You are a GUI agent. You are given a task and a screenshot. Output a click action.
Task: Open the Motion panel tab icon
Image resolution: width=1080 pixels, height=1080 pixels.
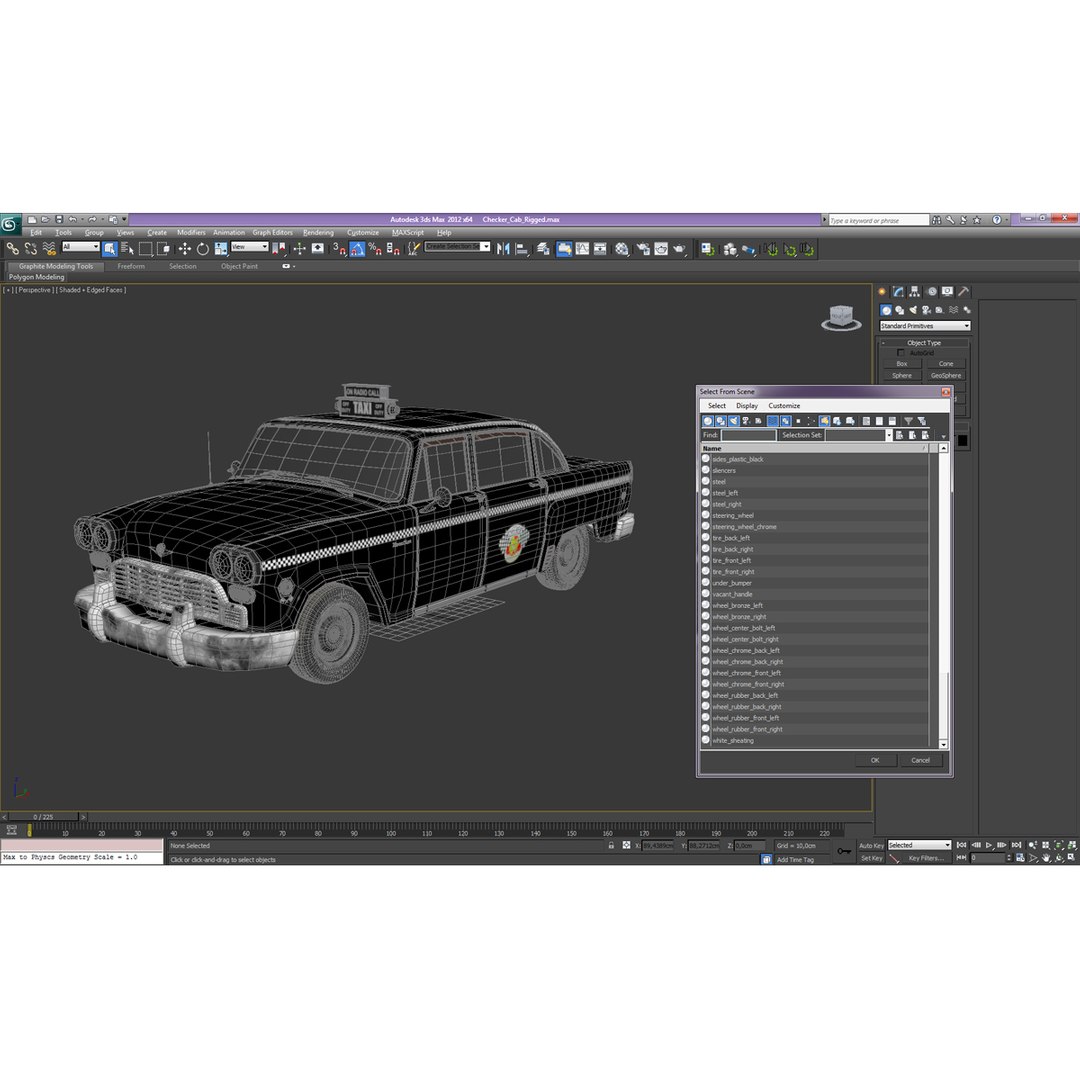(x=931, y=292)
